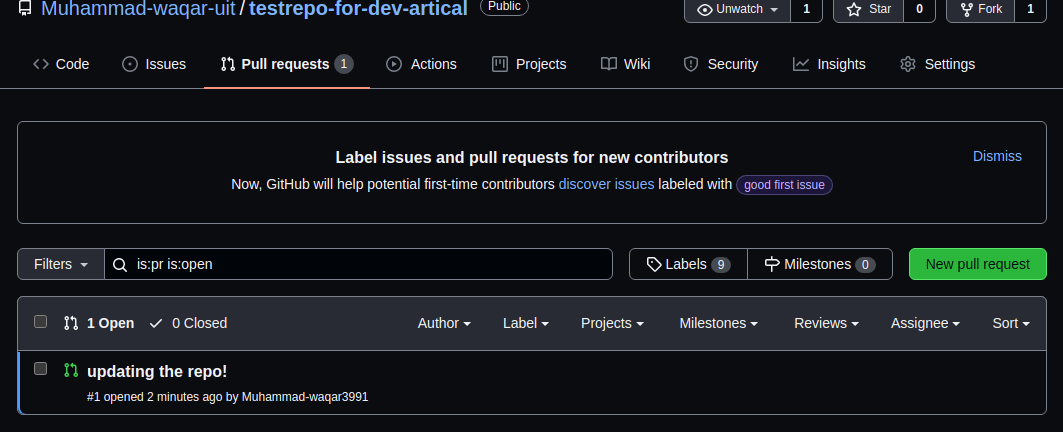Open the Sort dropdown menu
The width and height of the screenshot is (1063, 432).
pos(1011,323)
